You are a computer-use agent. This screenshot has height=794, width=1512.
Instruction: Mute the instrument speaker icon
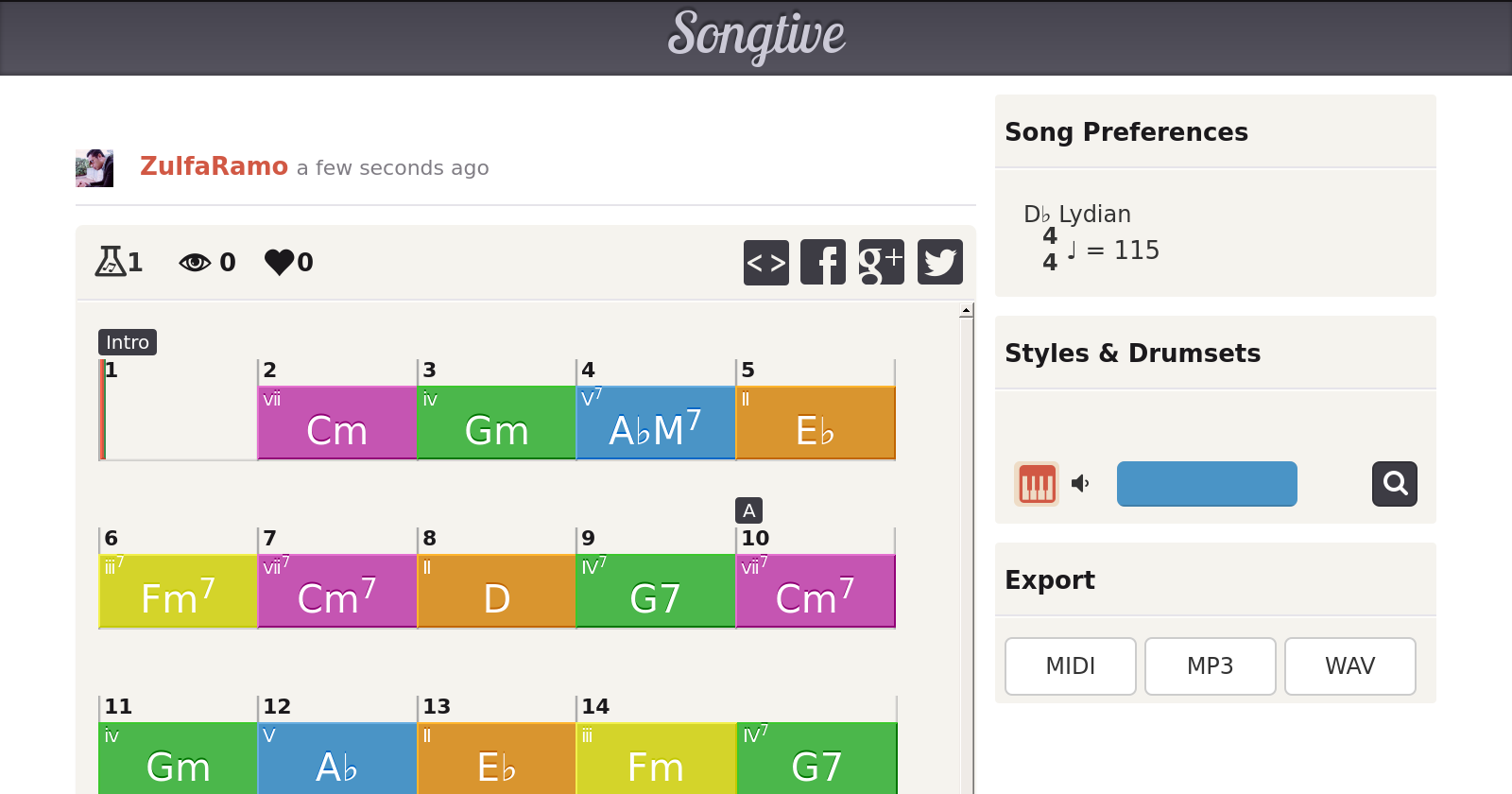(x=1080, y=484)
